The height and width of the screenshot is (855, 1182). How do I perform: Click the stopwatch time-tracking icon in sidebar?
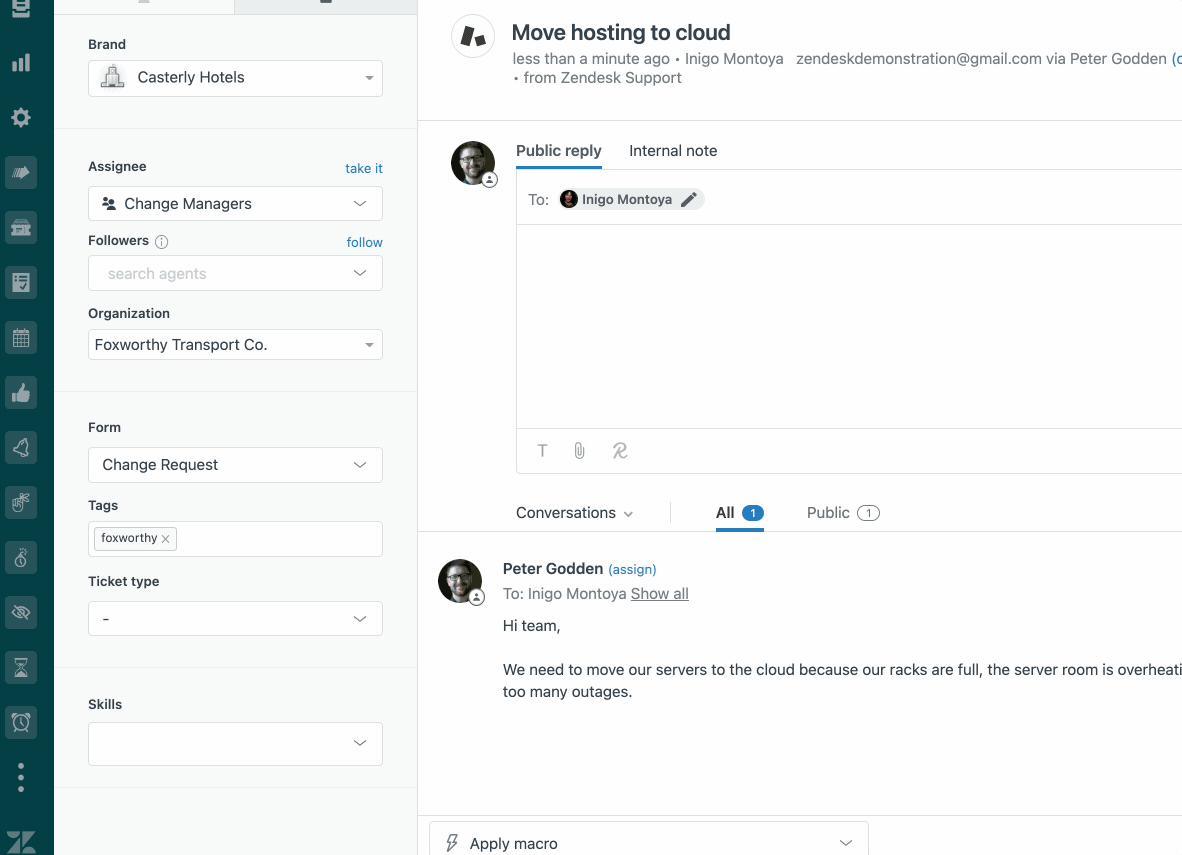coord(22,557)
